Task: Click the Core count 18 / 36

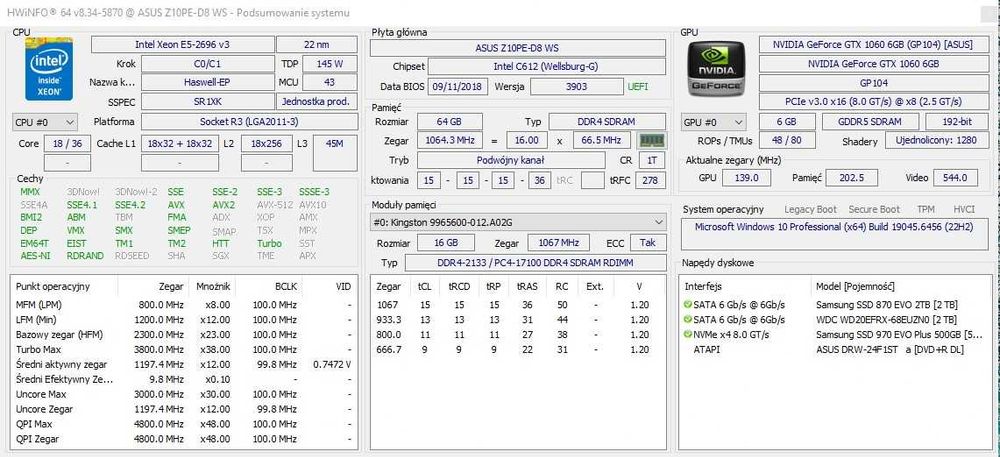Action: point(68,143)
